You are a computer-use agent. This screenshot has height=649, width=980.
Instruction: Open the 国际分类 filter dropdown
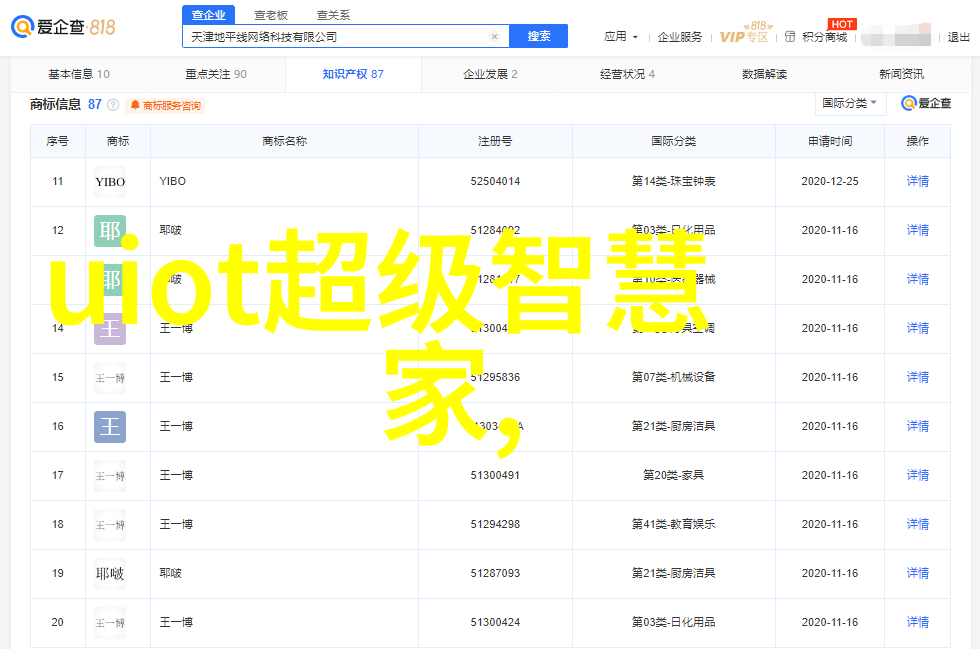(x=850, y=103)
